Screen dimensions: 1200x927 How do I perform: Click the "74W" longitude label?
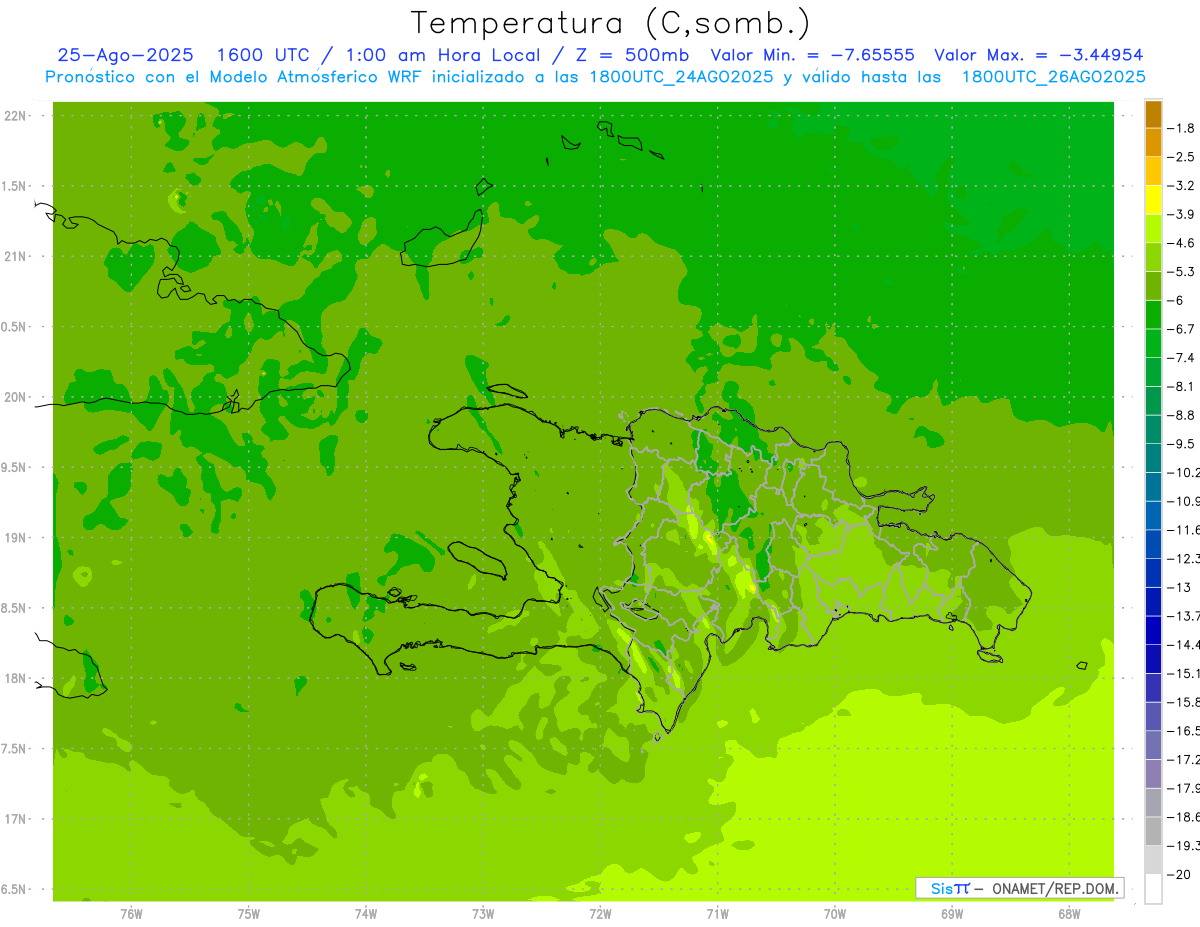(366, 913)
